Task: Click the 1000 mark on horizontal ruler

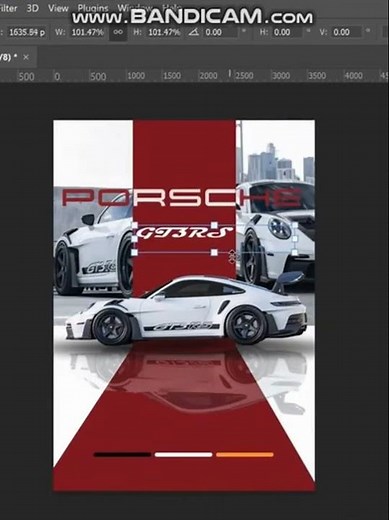Action: pyautogui.click(x=136, y=76)
